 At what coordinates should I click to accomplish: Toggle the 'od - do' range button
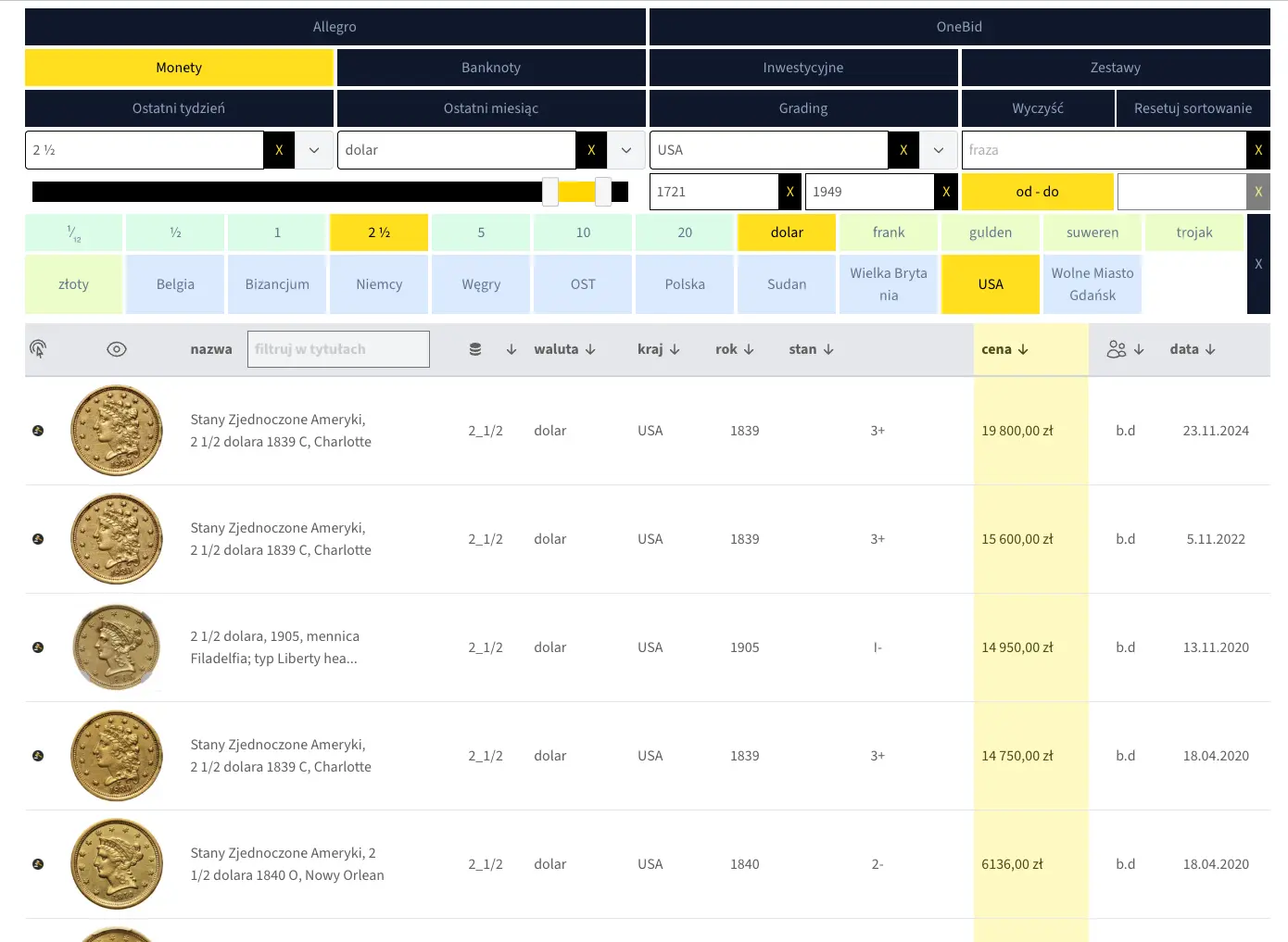[1037, 192]
